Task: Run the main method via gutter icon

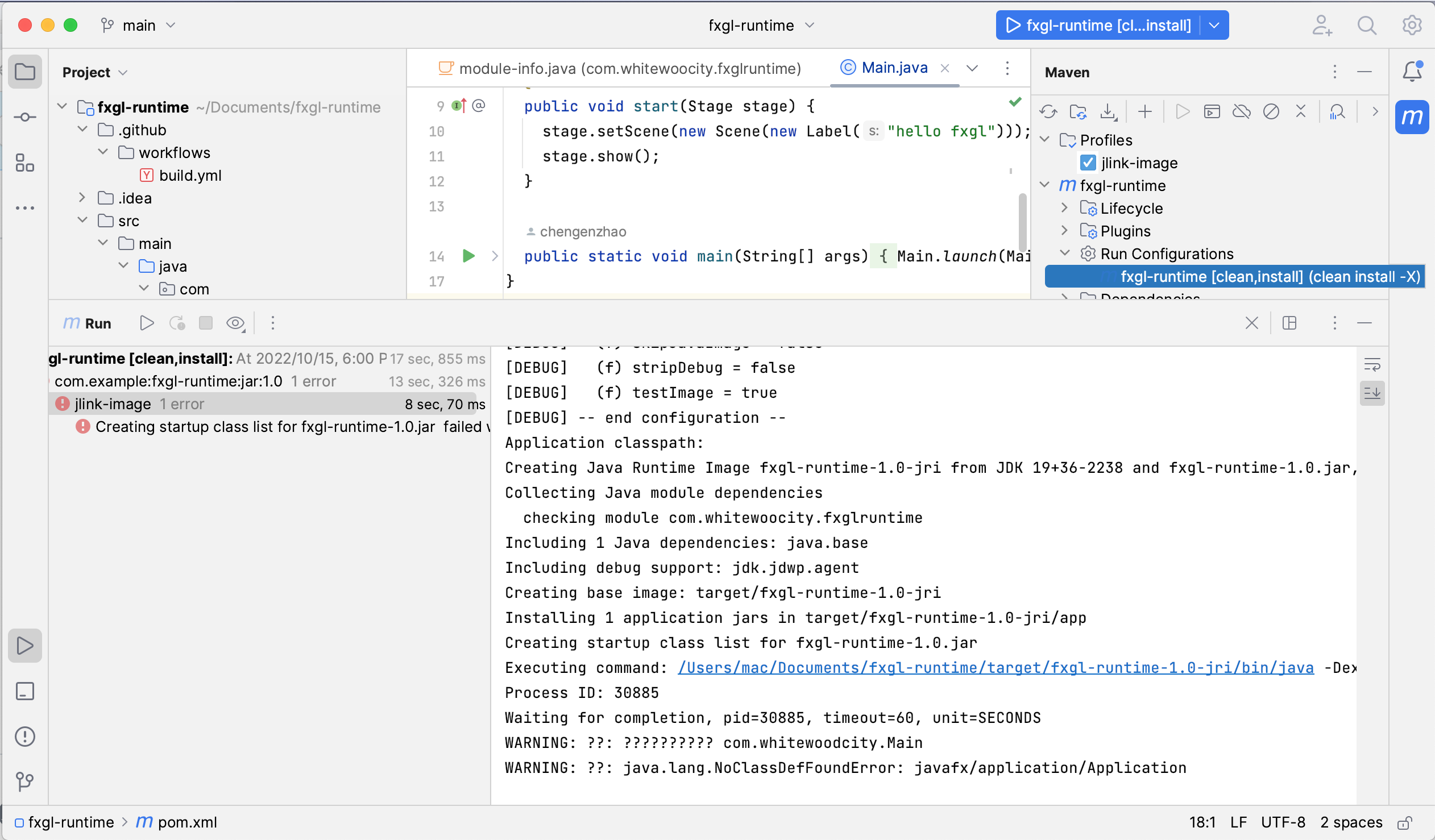Action: [x=468, y=256]
